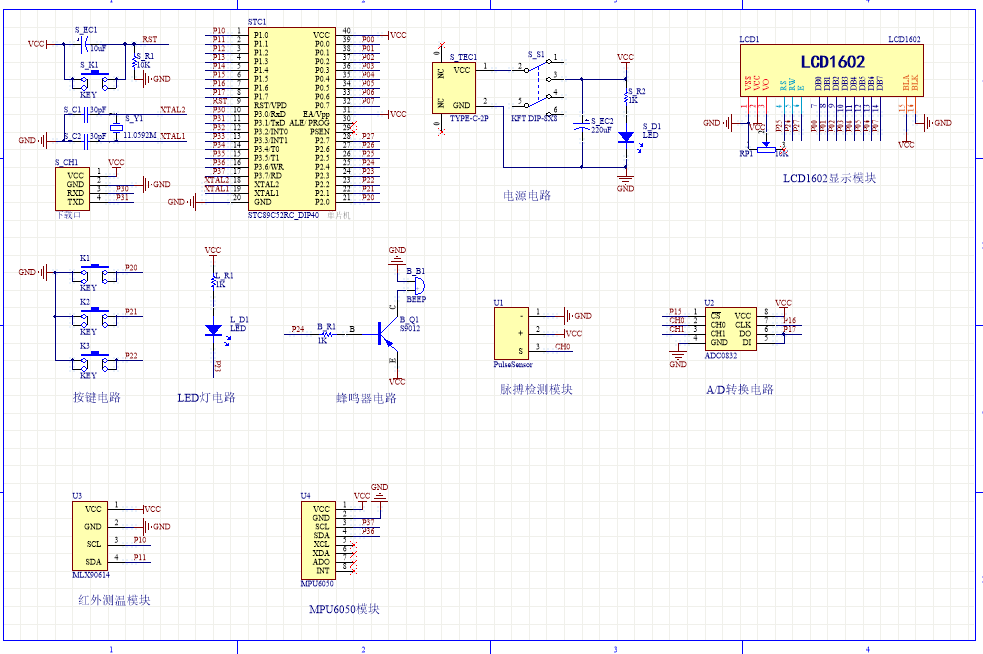Select the U3 MLX90614 component body
The width and height of the screenshot is (983, 654).
pyautogui.click(x=89, y=535)
